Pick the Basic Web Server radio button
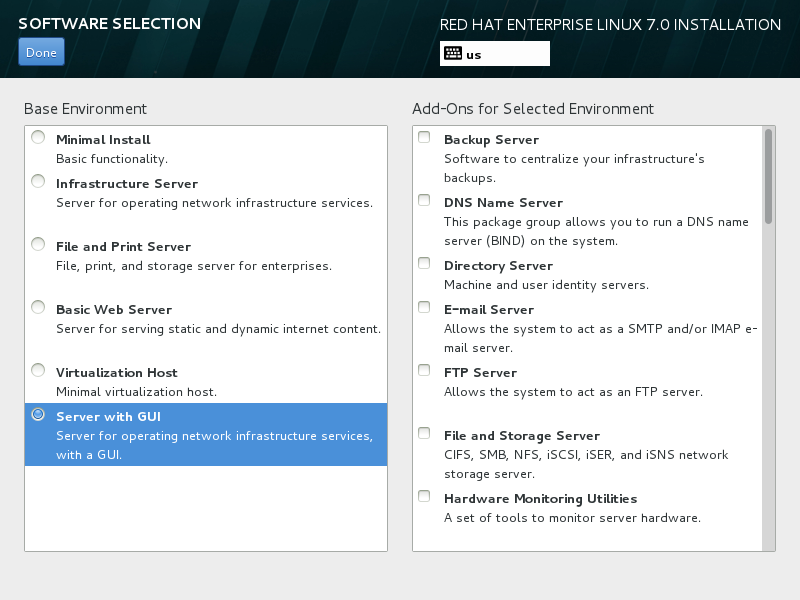 (x=38, y=308)
